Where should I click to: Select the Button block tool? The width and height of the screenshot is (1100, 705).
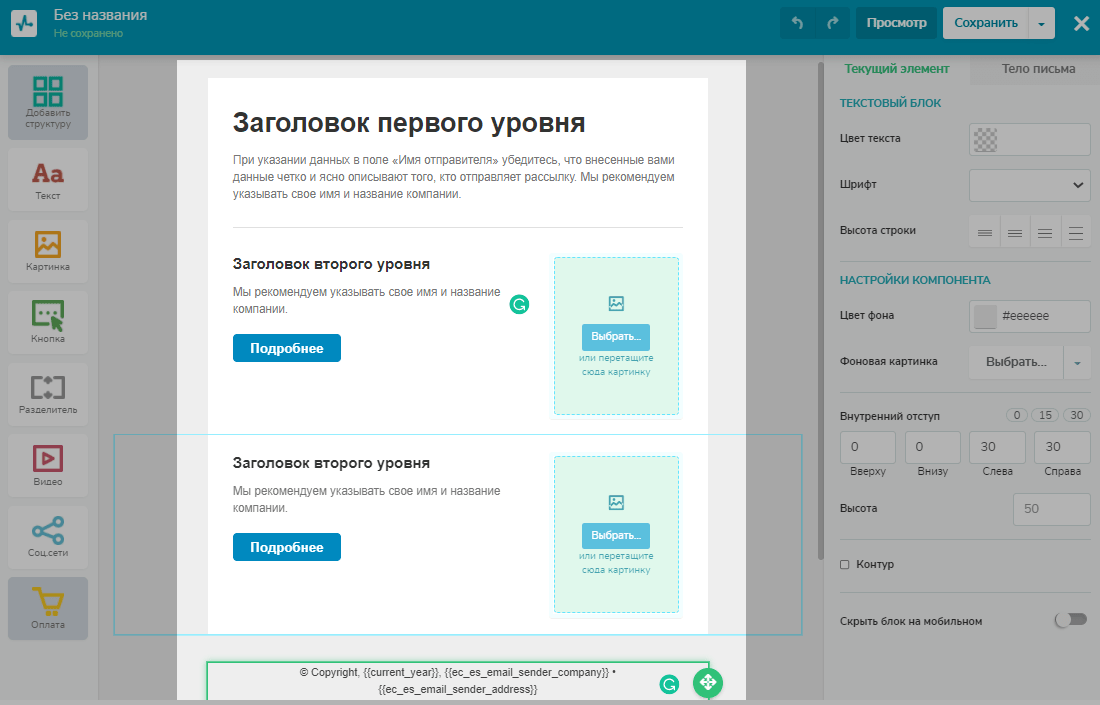[x=48, y=323]
